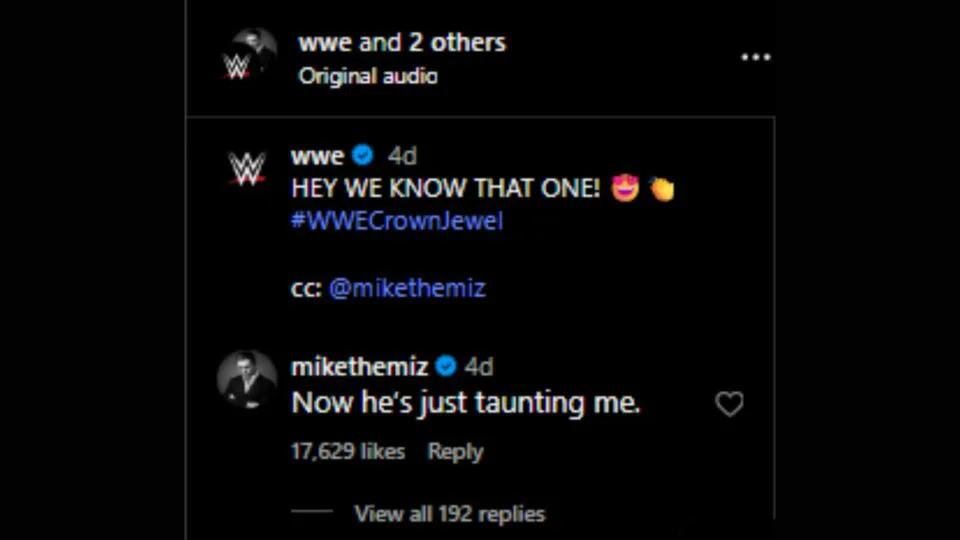View the 17,629 likes list
Image resolution: width=960 pixels, height=540 pixels.
[347, 452]
